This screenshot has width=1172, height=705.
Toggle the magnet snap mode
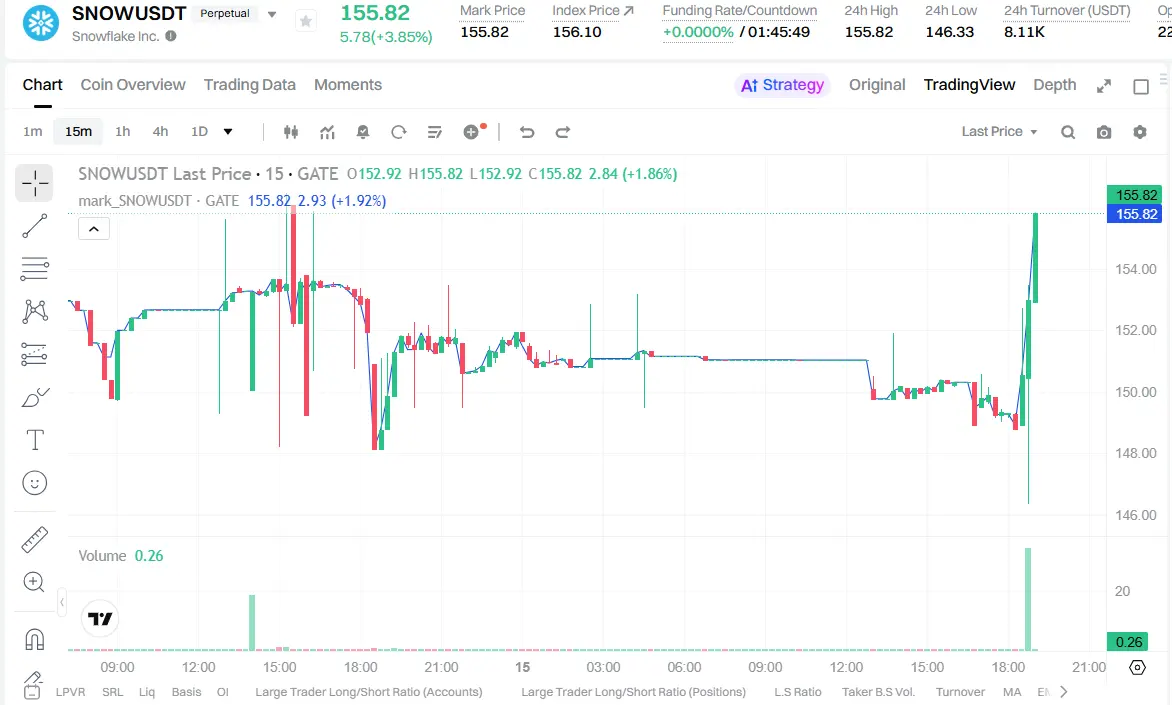click(x=34, y=639)
